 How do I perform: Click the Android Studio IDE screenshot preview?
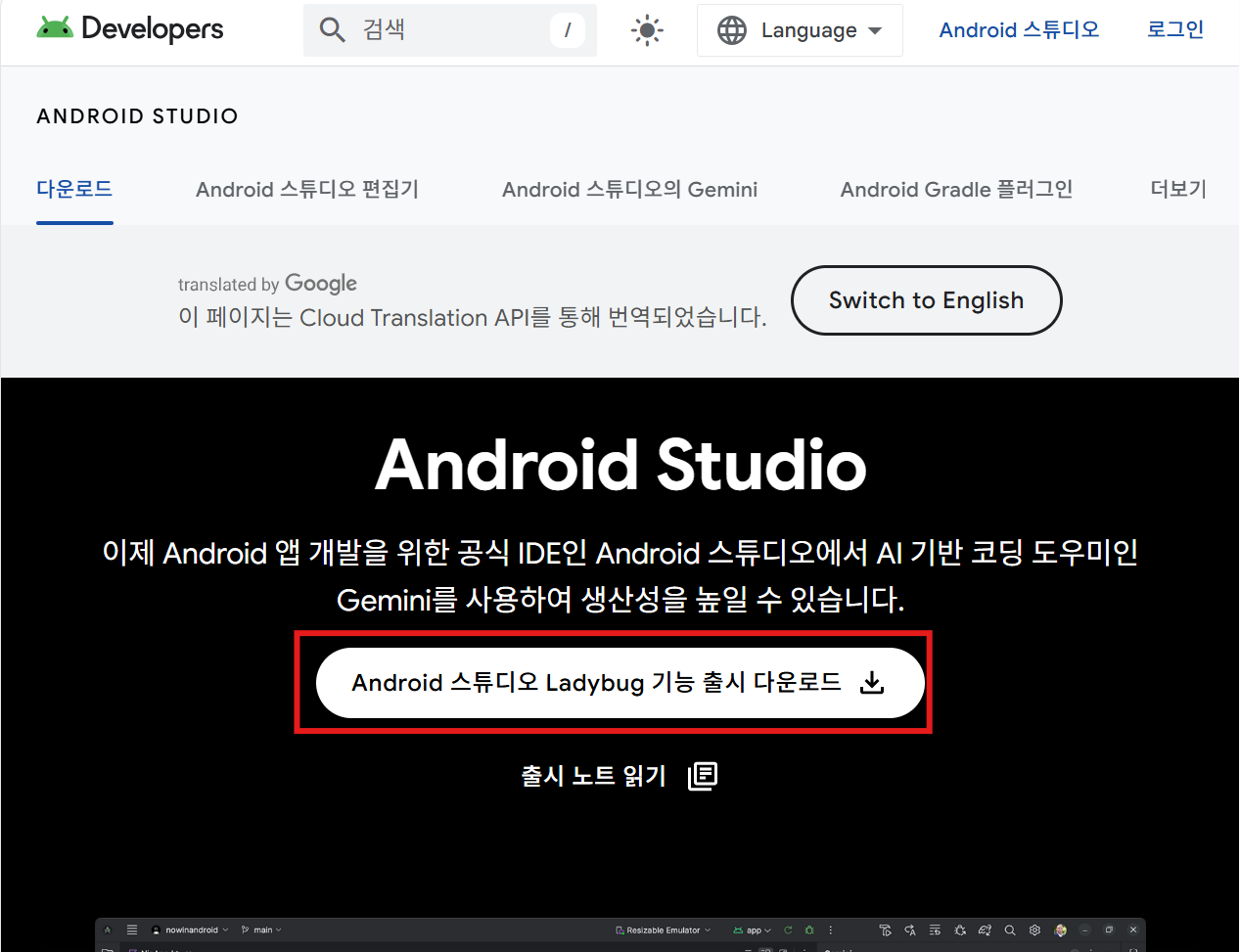[x=620, y=934]
